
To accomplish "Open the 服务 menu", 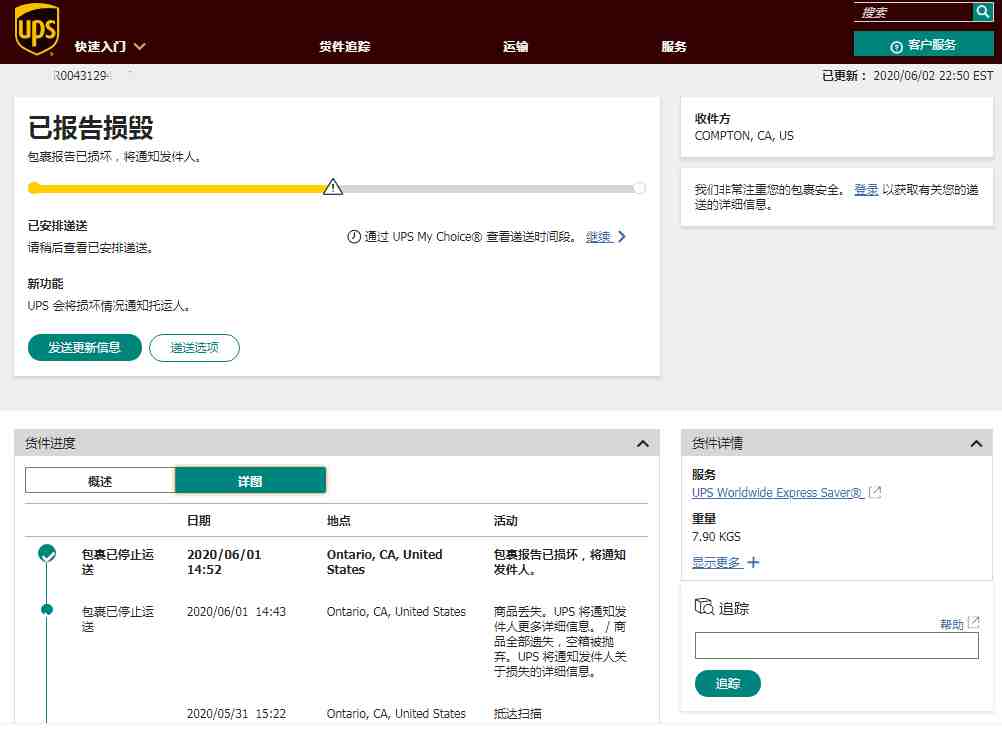I will coord(674,46).
